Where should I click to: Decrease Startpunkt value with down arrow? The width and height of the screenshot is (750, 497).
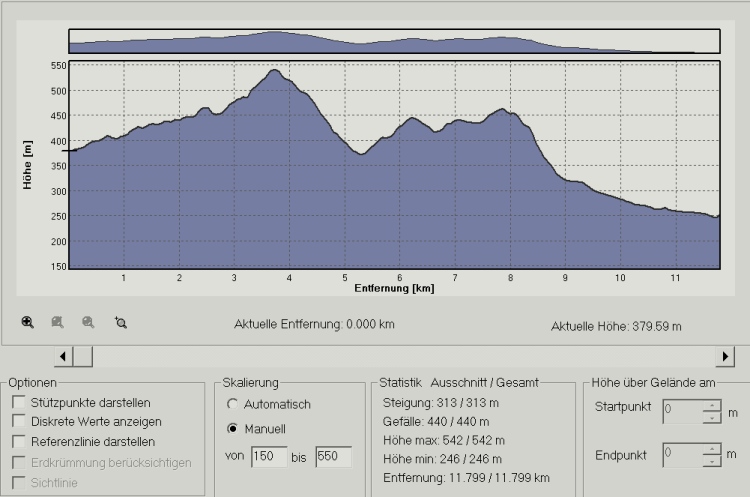[x=712, y=418]
